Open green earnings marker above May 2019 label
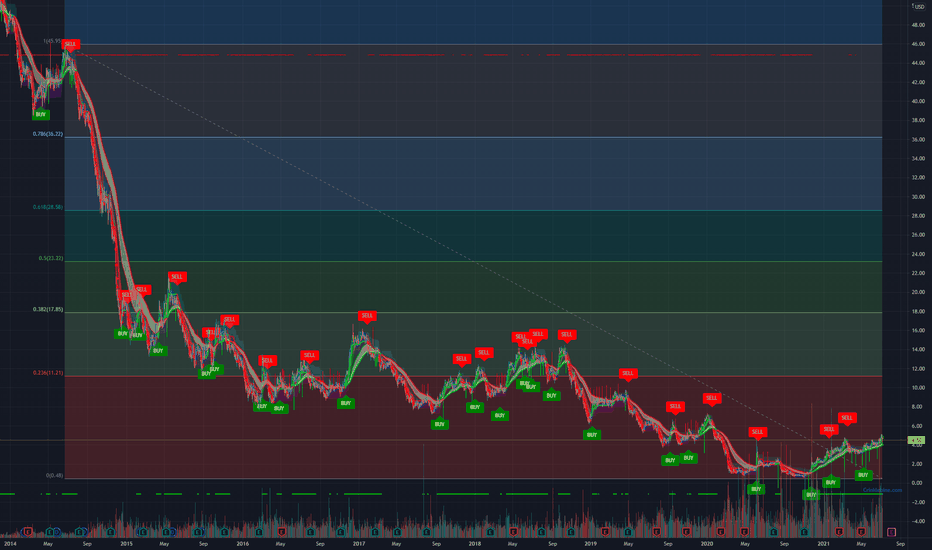 627,532
